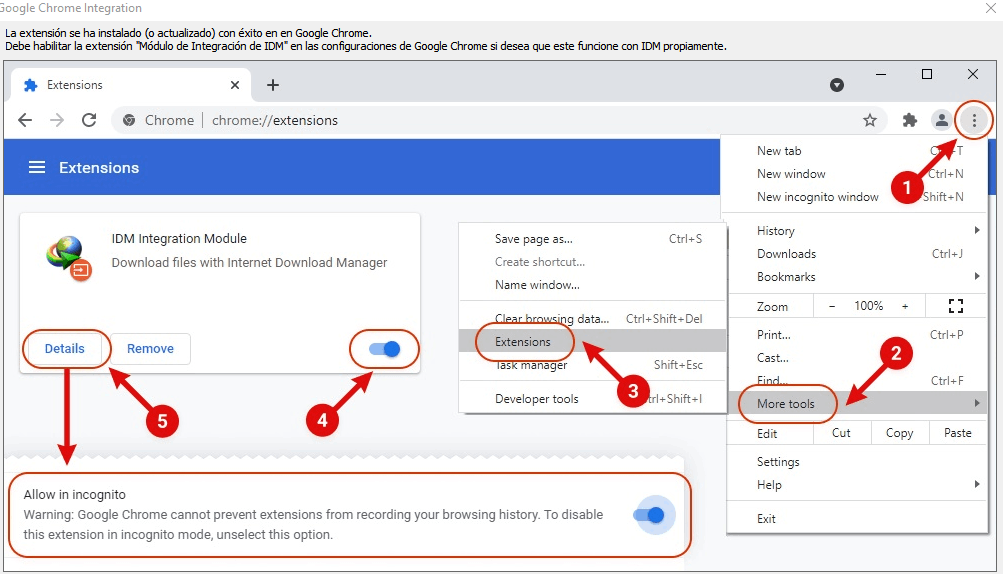Bookmark page with star icon
Screen dimensions: 1003x574
[869, 120]
